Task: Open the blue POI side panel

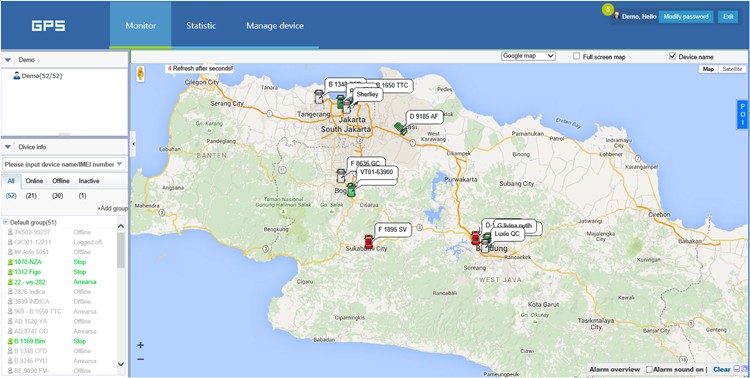Action: [x=742, y=114]
